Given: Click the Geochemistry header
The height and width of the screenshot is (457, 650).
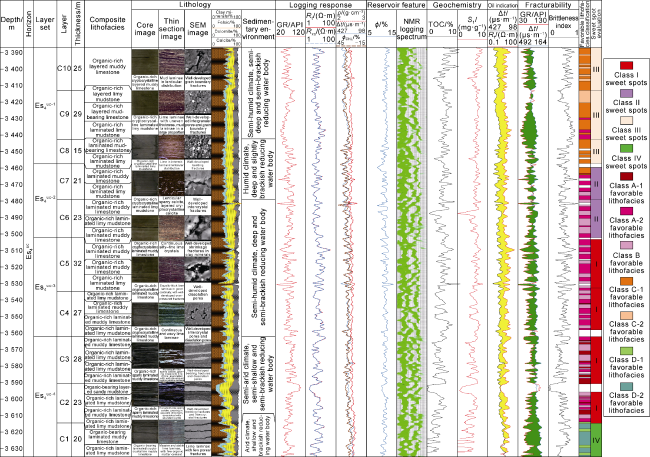Looking at the screenshot, I should tap(457, 5).
